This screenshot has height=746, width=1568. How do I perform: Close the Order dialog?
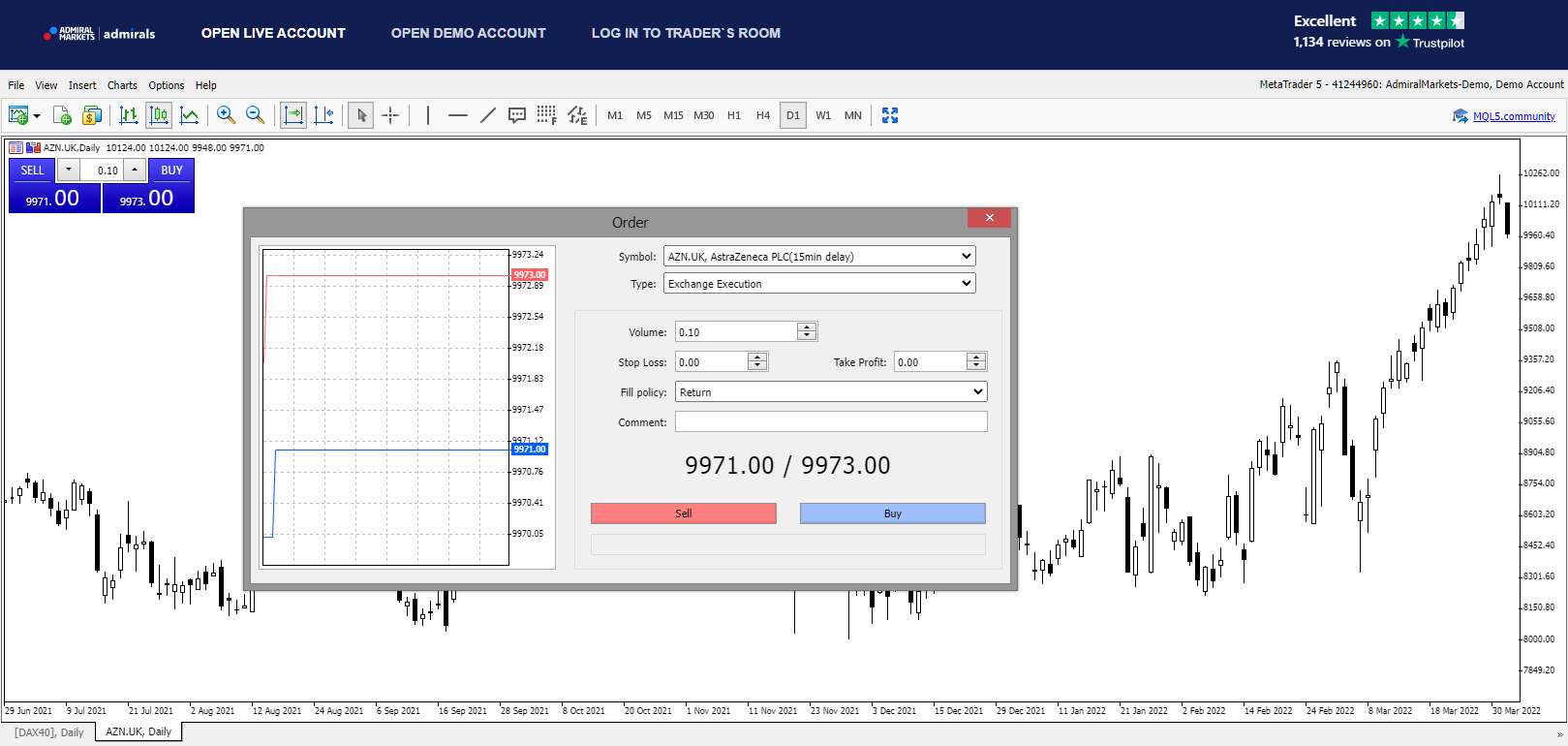click(989, 218)
